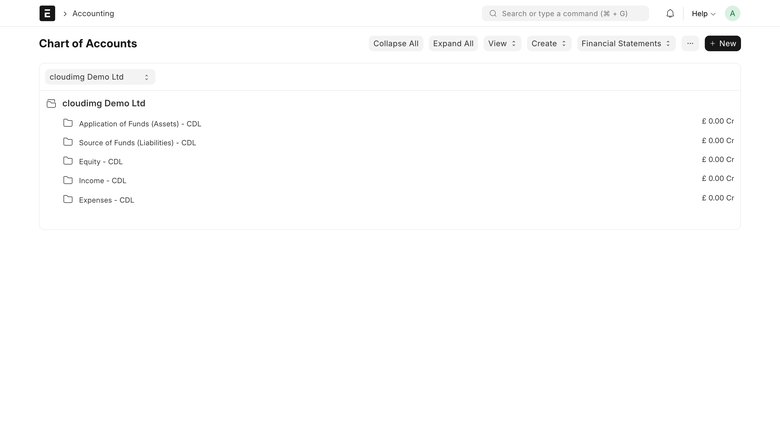780x439 pixels.
Task: Click the £ 0.00 Cr balance of Assets row
Action: point(718,121)
